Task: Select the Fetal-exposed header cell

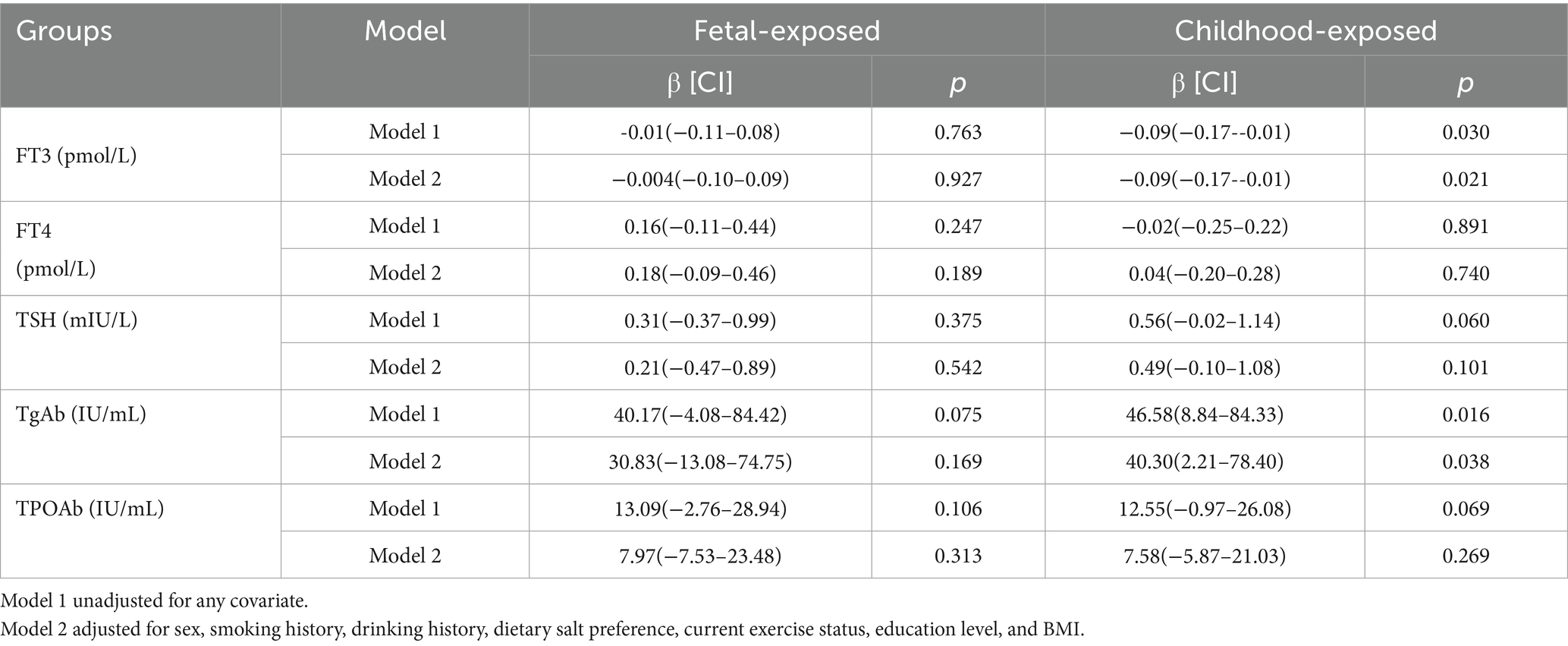Action: click(x=787, y=31)
